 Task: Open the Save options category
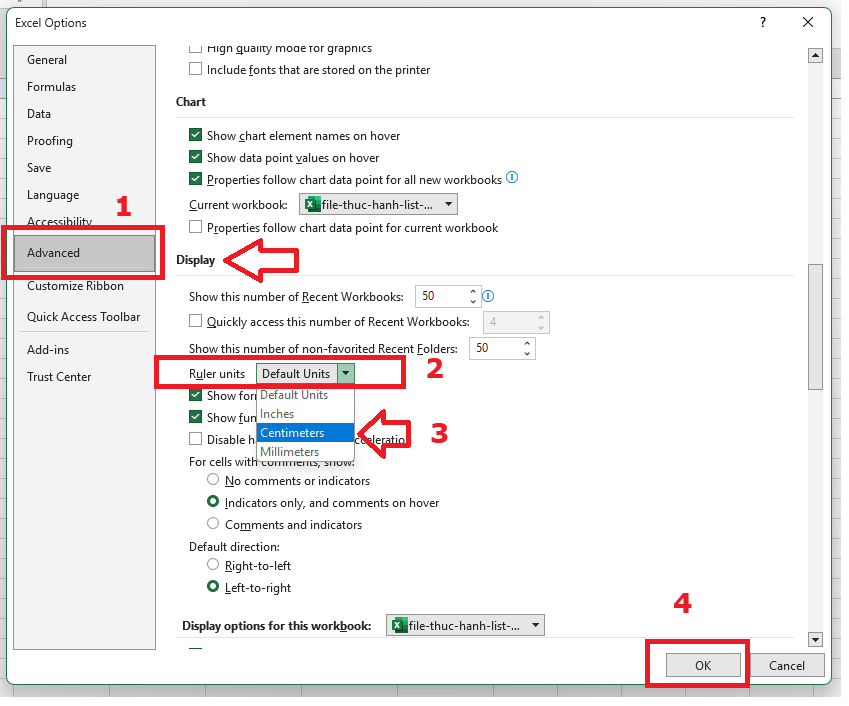pyautogui.click(x=39, y=168)
